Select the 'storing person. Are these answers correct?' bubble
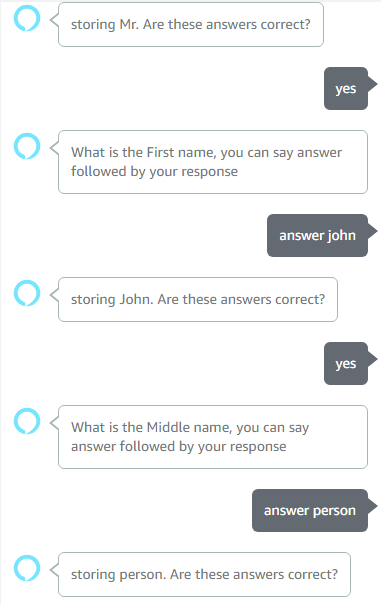This screenshot has height=604, width=381. click(x=204, y=574)
